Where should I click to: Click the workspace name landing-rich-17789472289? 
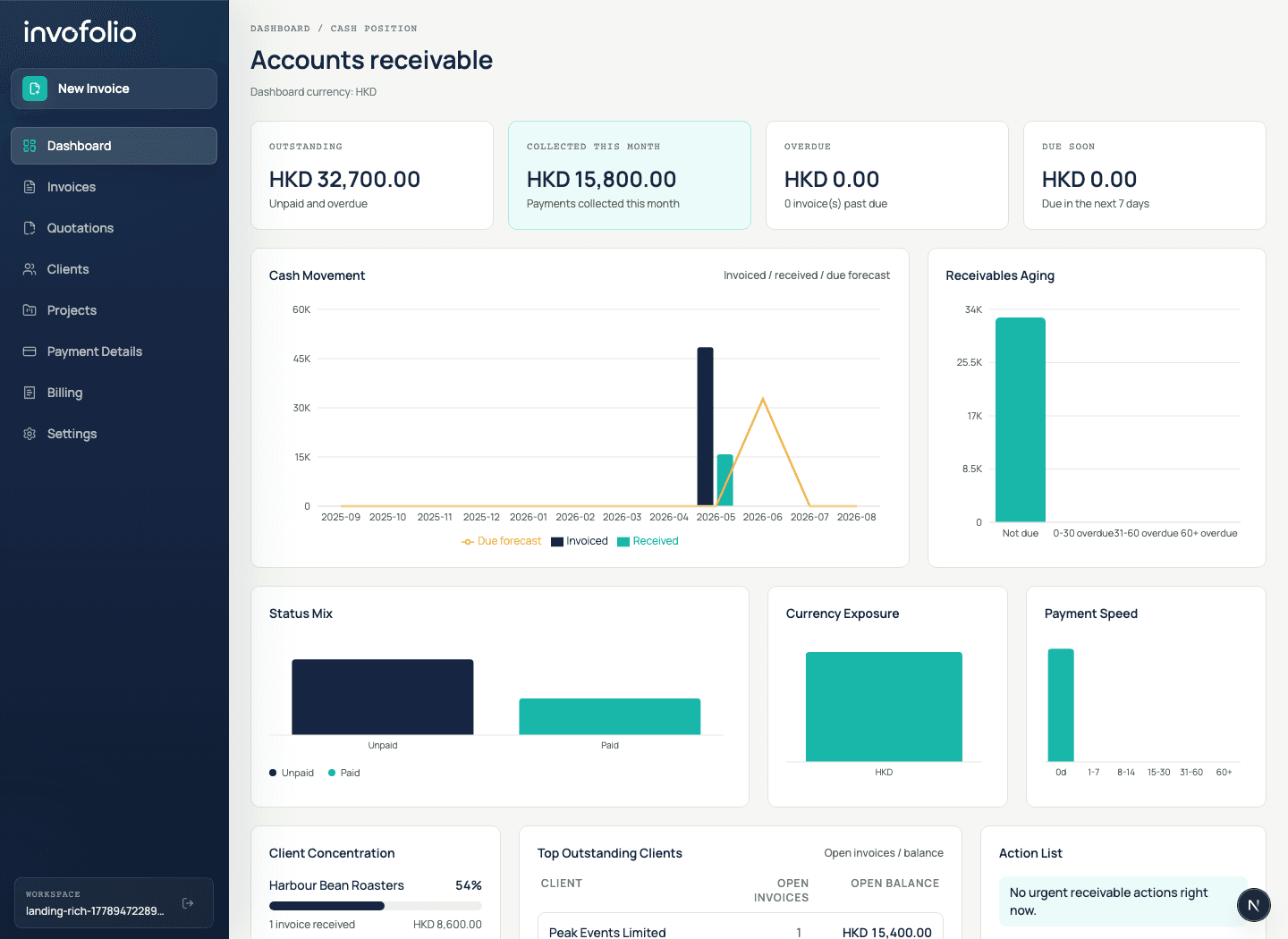[95, 911]
